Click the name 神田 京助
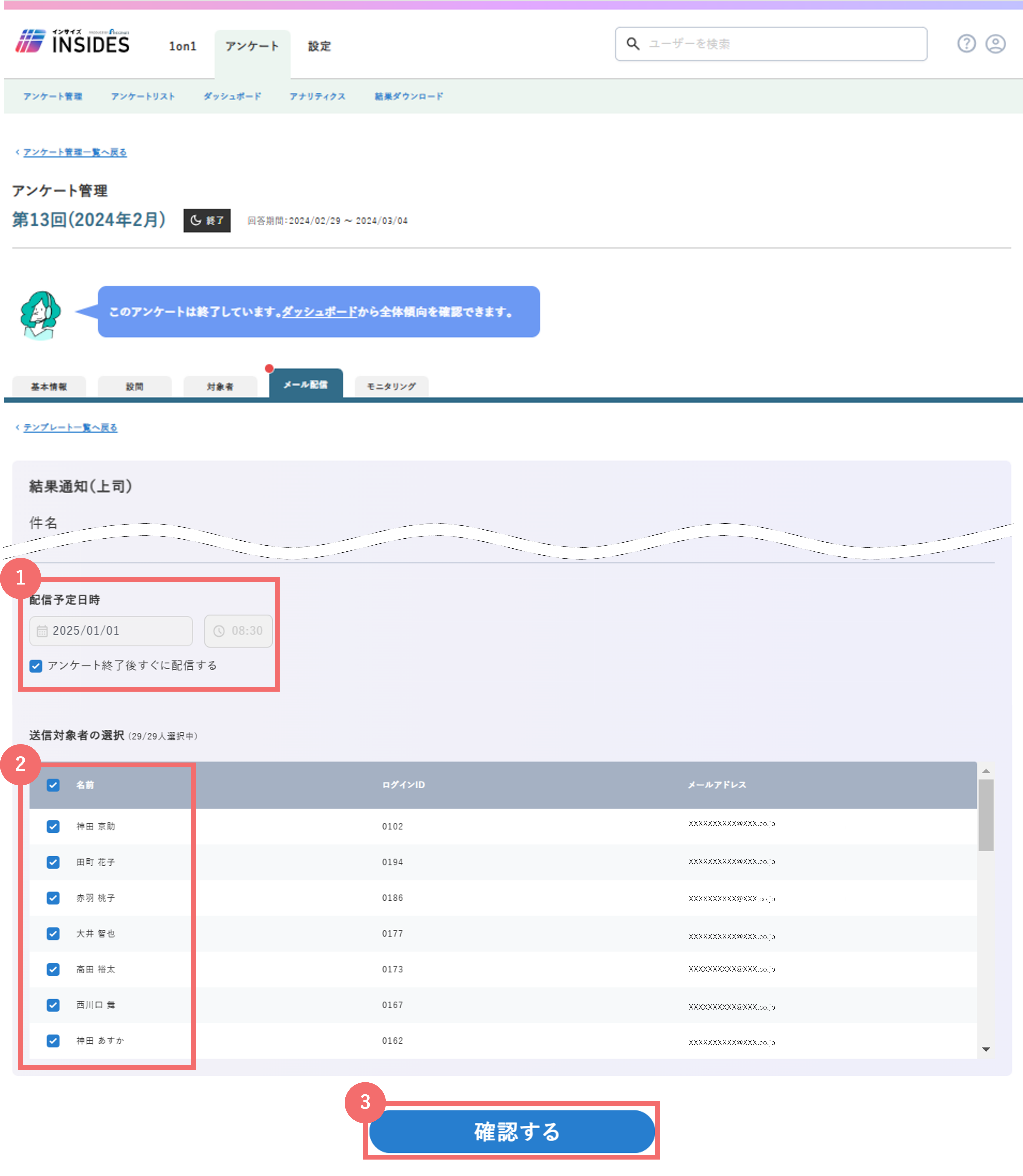This screenshot has height=1176, width=1023. (96, 827)
